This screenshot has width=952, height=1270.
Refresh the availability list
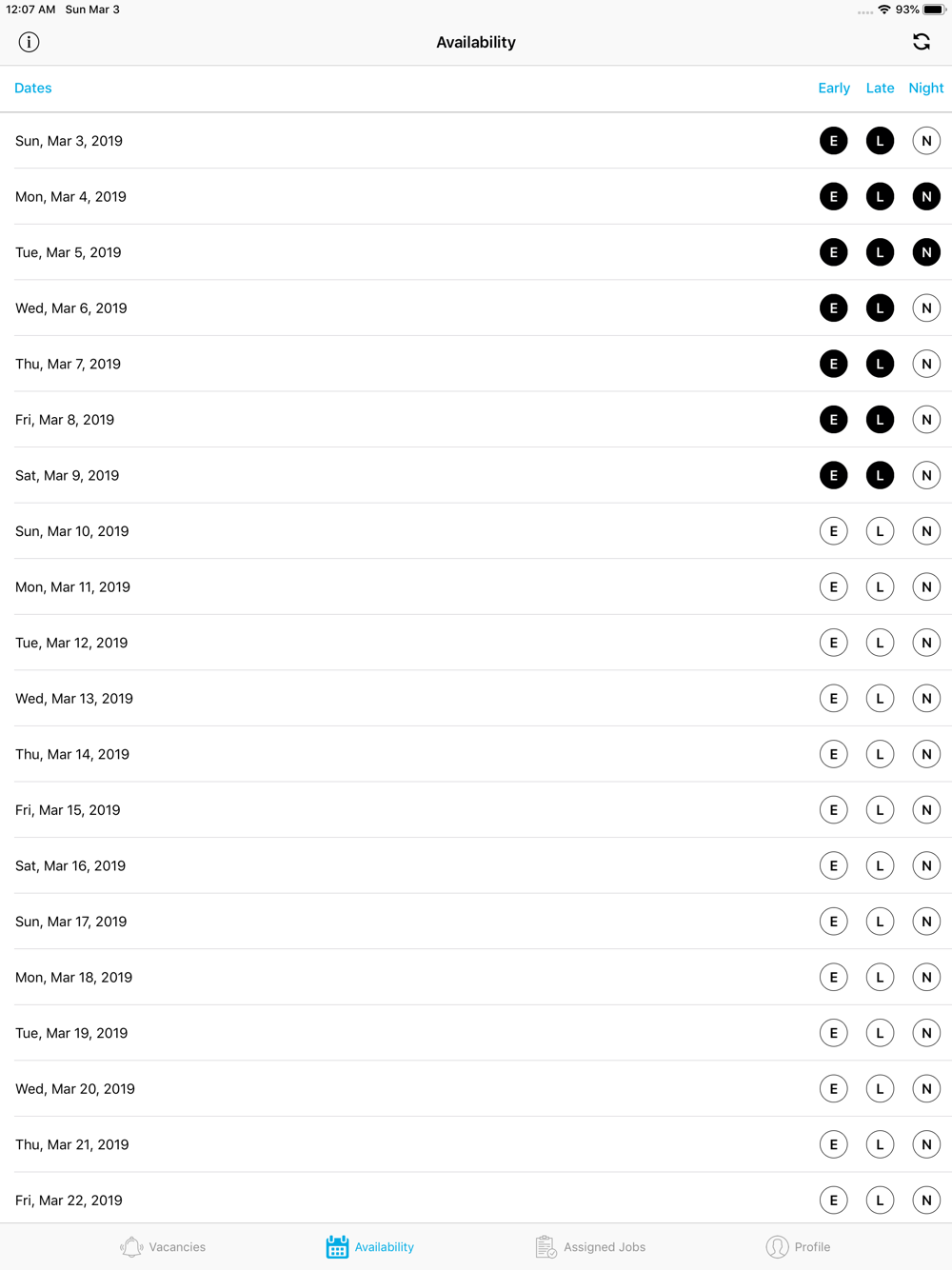click(x=922, y=42)
